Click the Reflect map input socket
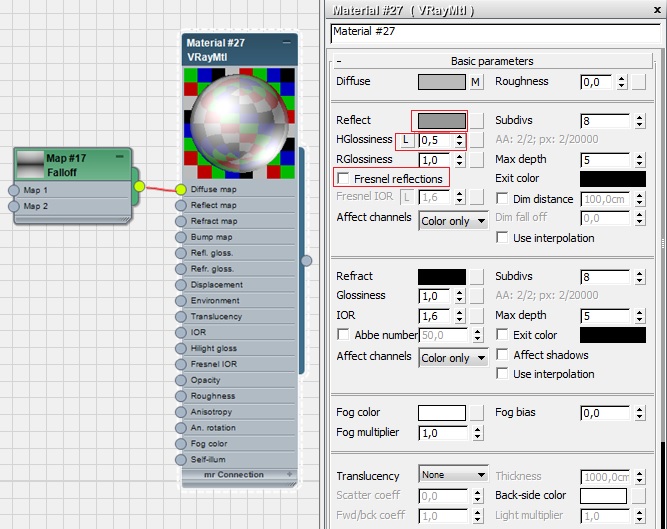 pyautogui.click(x=181, y=205)
